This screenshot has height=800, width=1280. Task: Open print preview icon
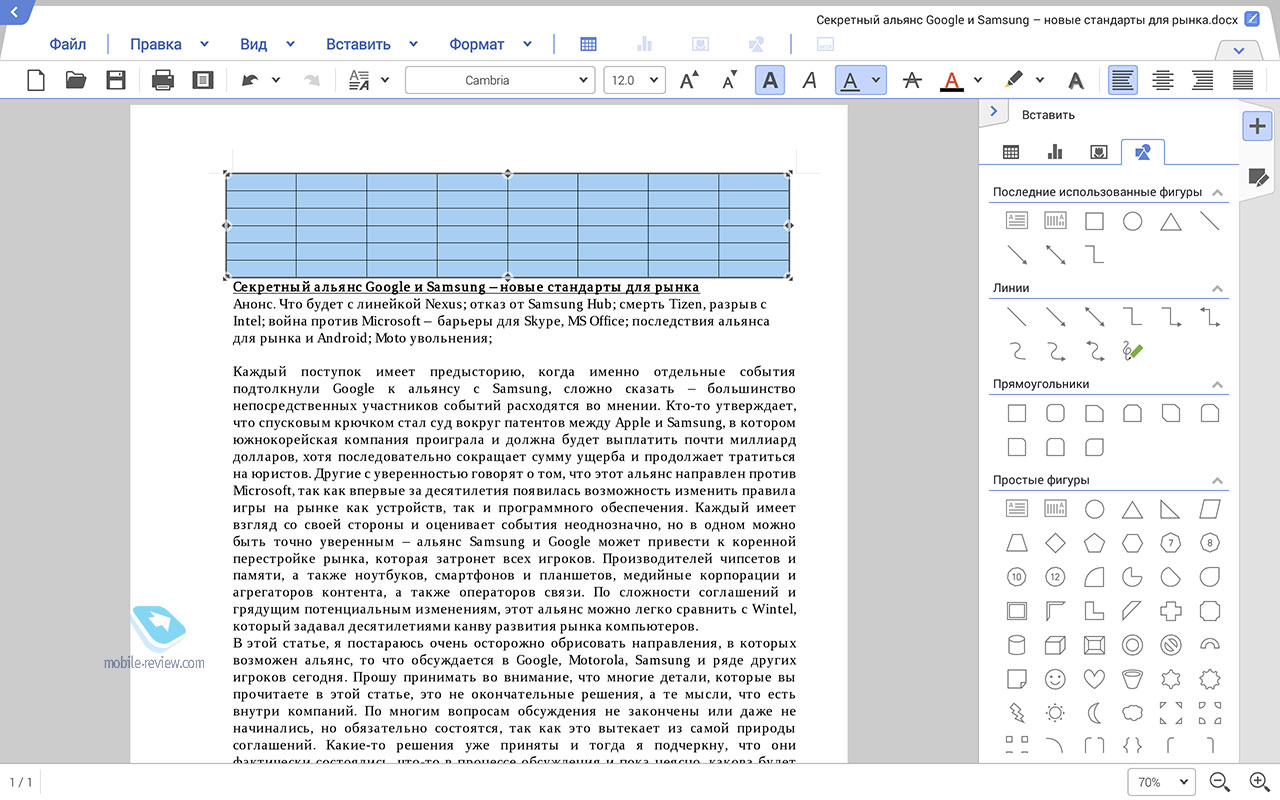tap(203, 80)
